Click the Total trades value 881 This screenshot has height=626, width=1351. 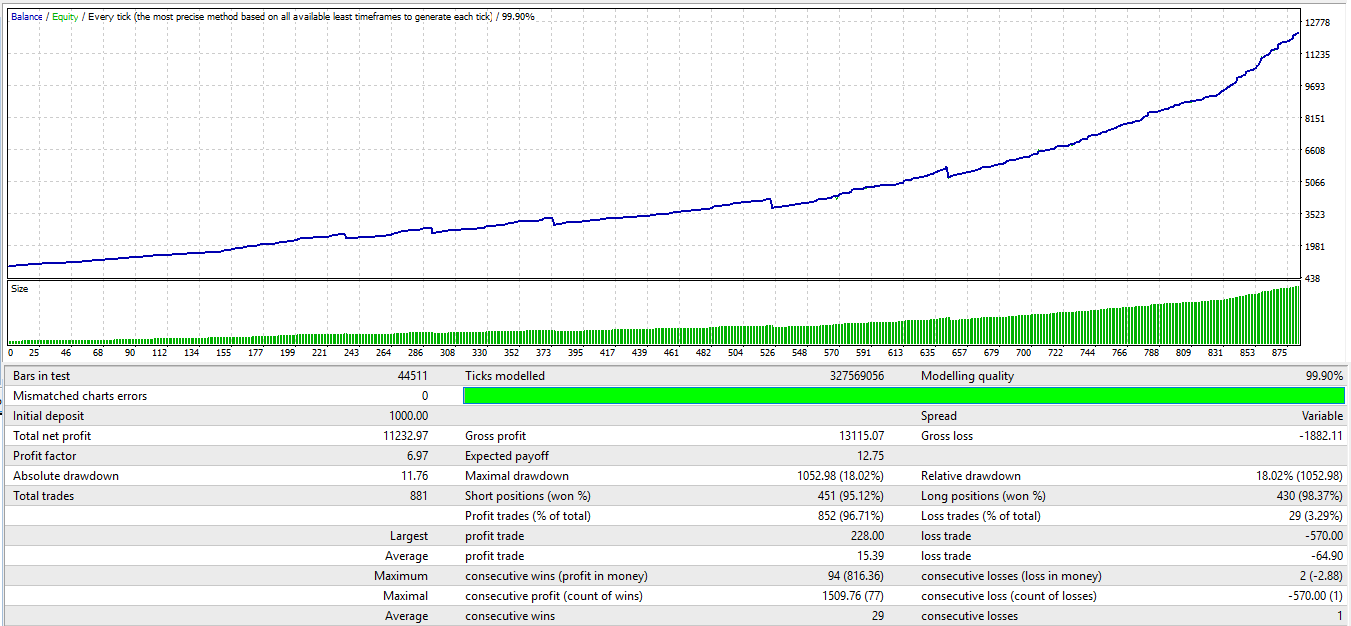click(x=419, y=496)
